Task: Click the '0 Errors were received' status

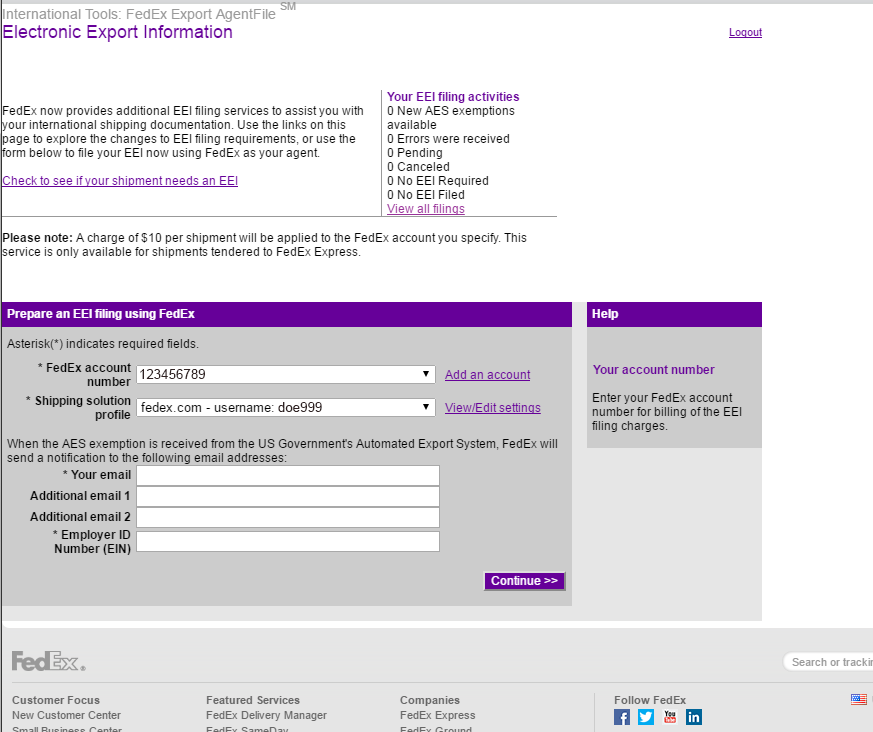Action: [448, 139]
